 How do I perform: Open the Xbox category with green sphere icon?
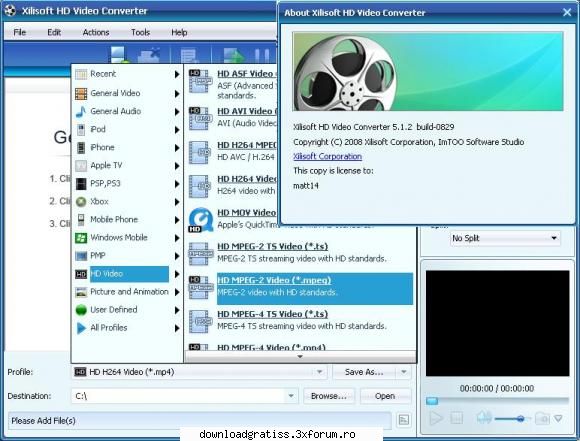click(x=81, y=202)
